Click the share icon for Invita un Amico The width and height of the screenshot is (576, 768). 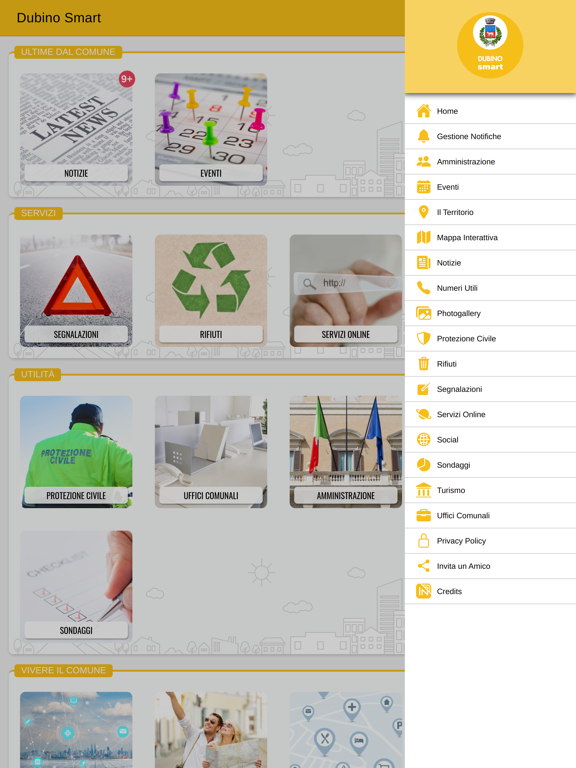[423, 566]
